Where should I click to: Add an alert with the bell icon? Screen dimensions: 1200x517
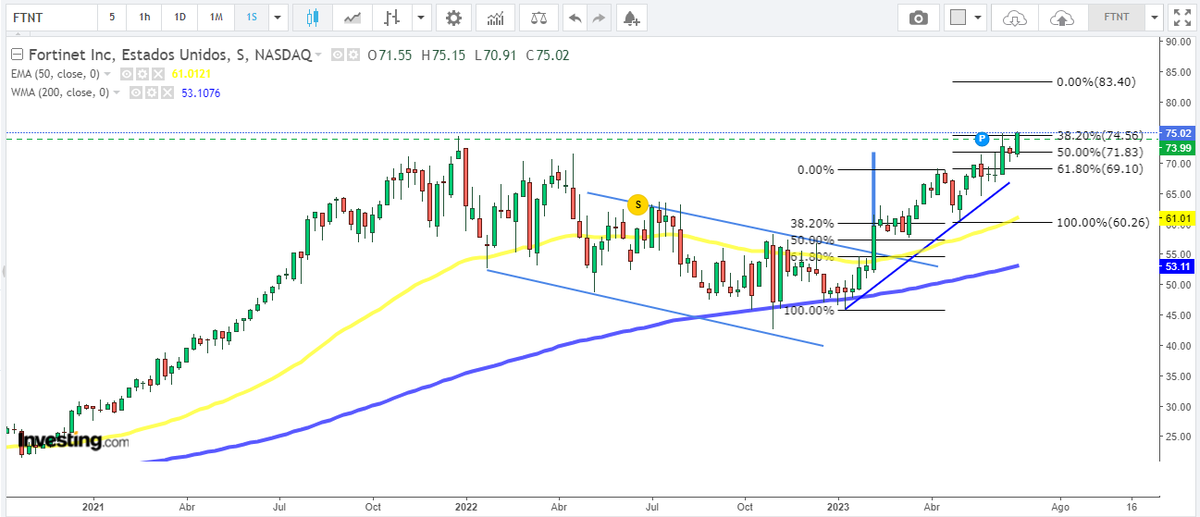[x=630, y=17]
